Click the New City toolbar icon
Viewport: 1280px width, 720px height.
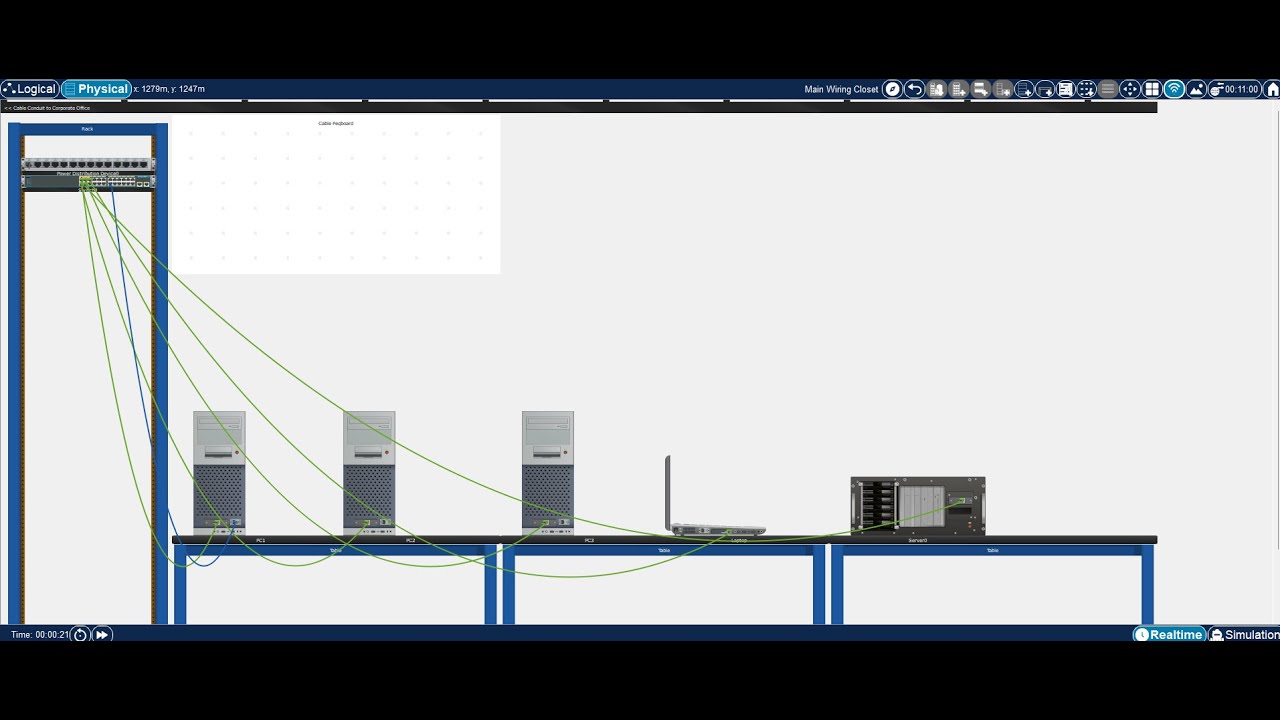[937, 89]
